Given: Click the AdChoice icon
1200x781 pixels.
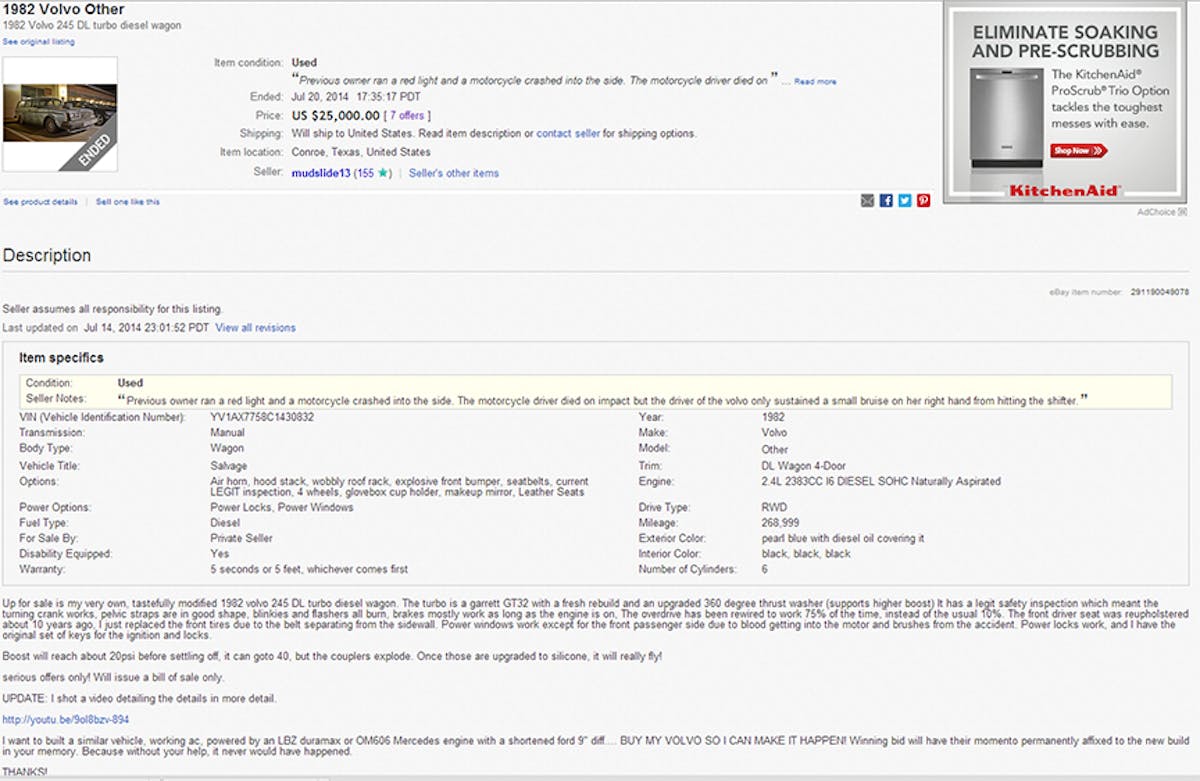Looking at the screenshot, I should 1182,212.
